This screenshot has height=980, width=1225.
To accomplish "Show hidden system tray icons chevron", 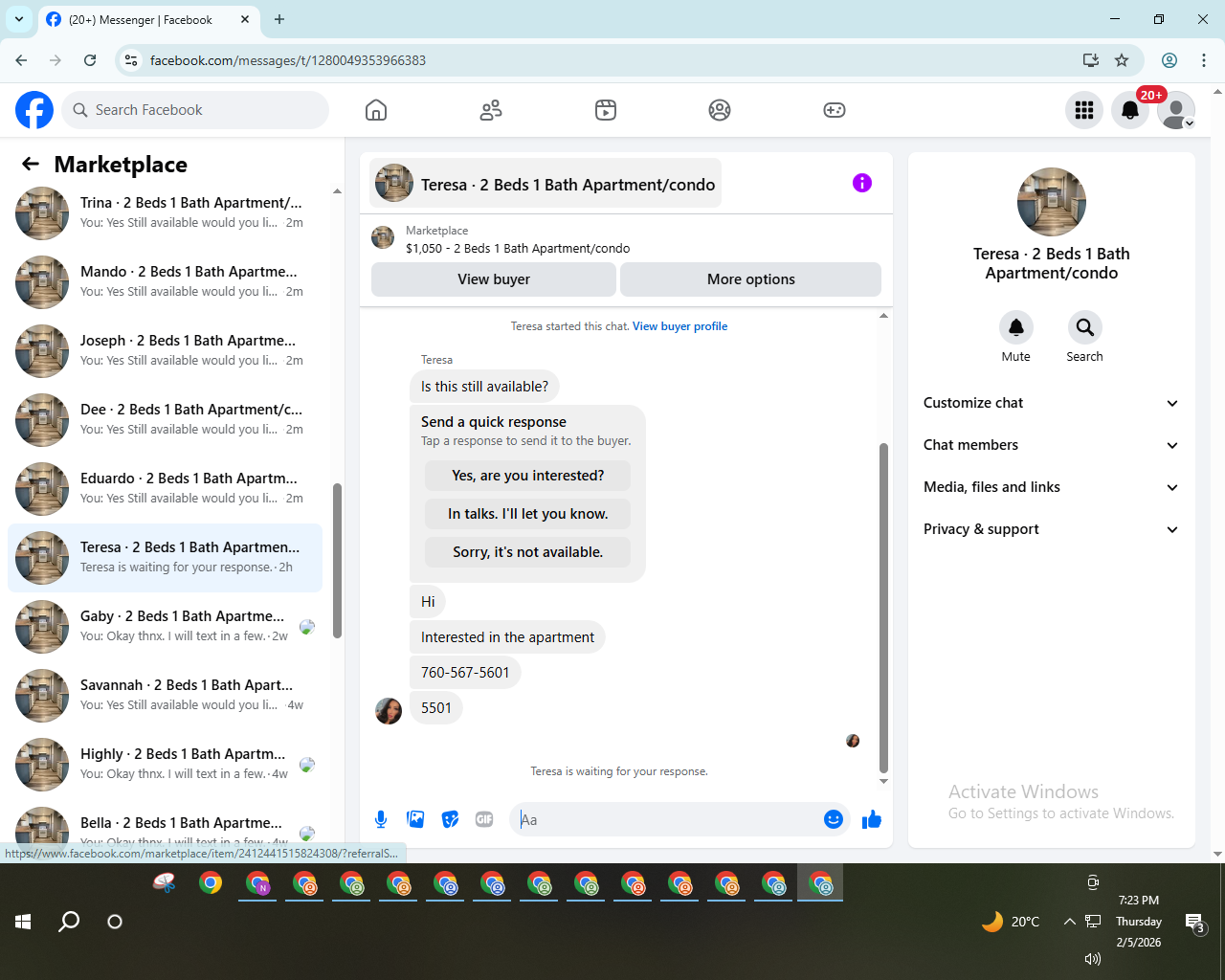I will click(1069, 922).
